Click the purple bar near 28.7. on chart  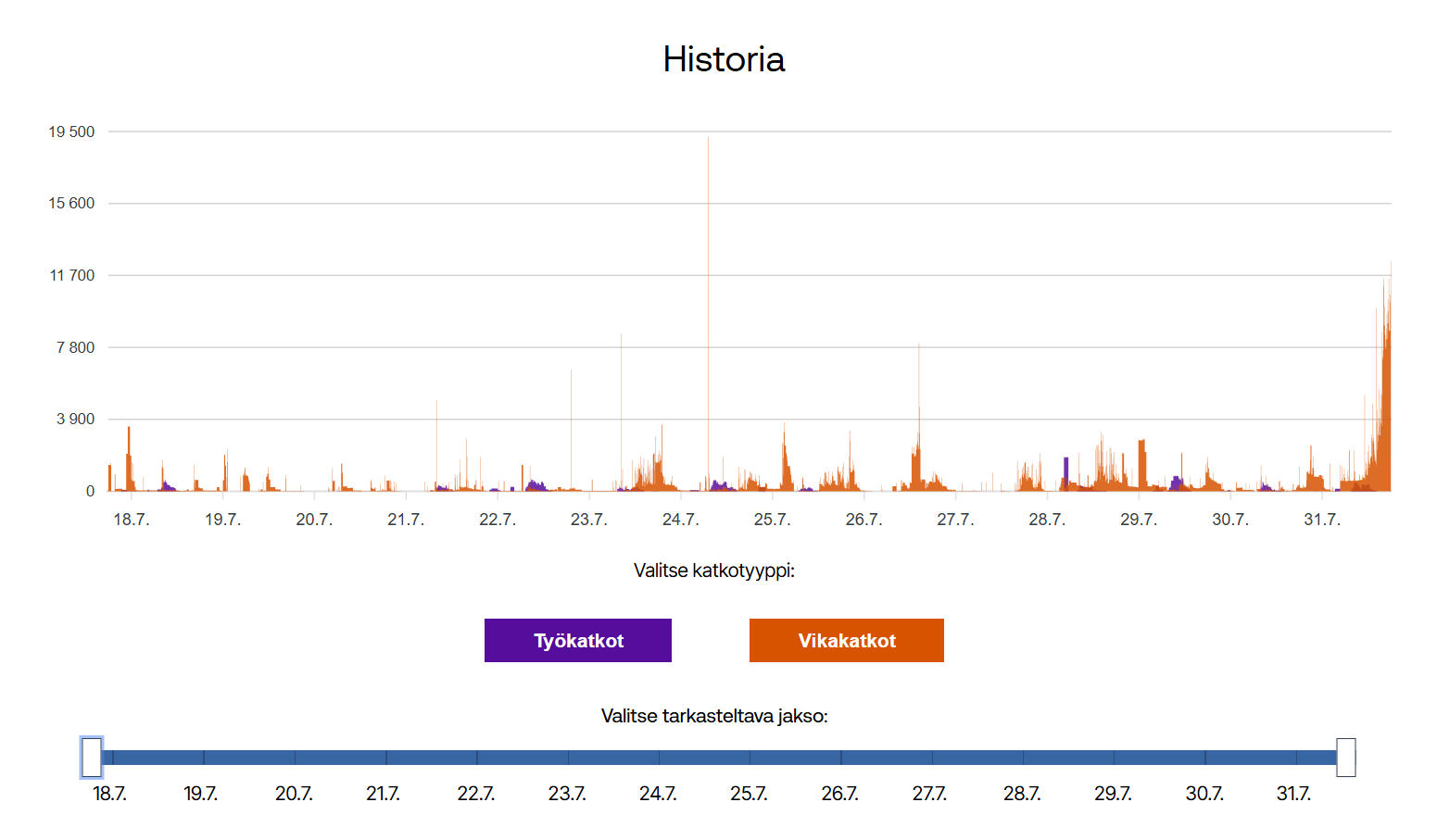tap(1065, 472)
